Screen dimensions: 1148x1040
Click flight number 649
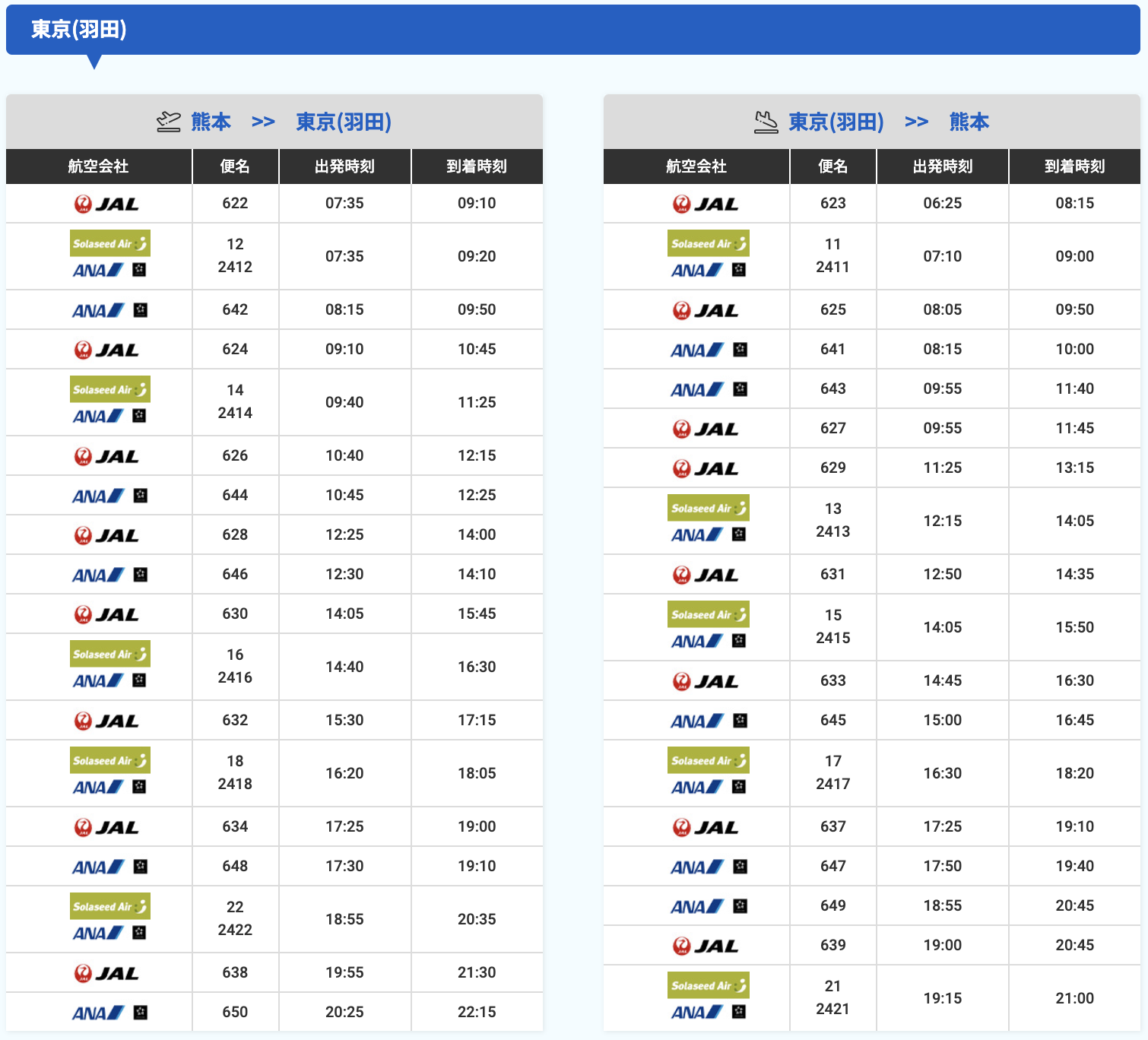click(833, 905)
